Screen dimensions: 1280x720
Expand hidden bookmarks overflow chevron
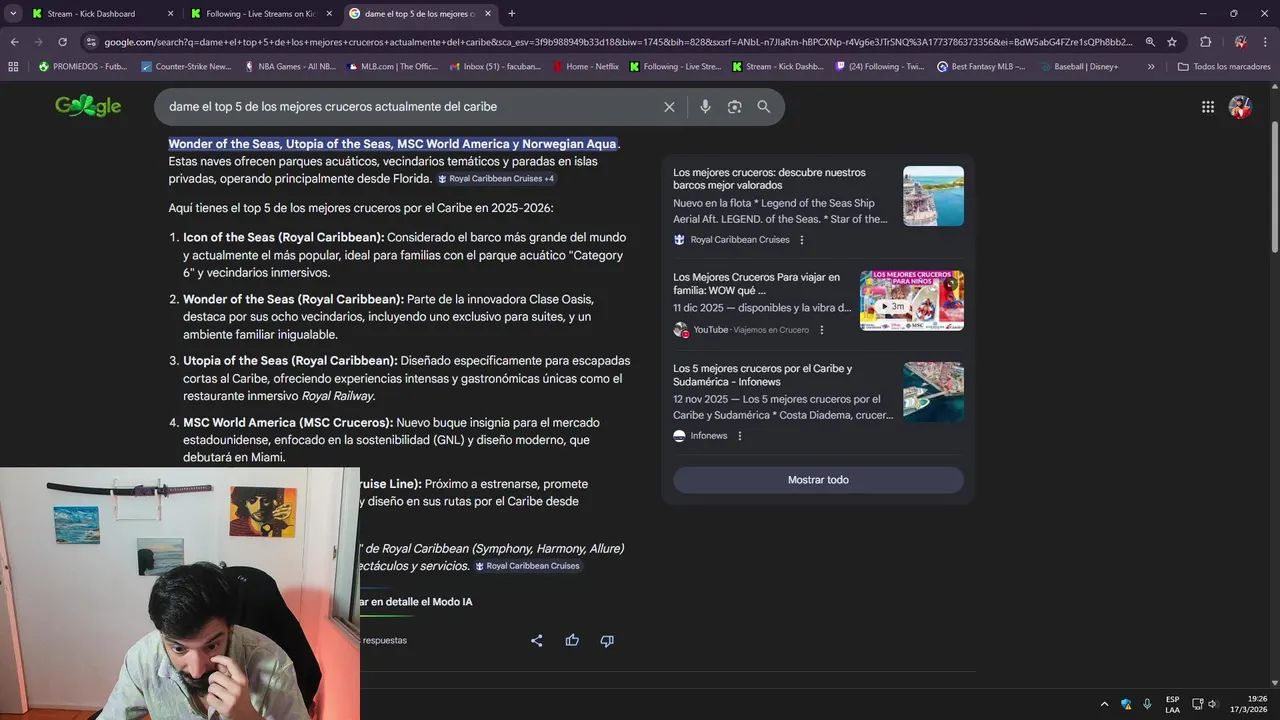tap(1151, 67)
